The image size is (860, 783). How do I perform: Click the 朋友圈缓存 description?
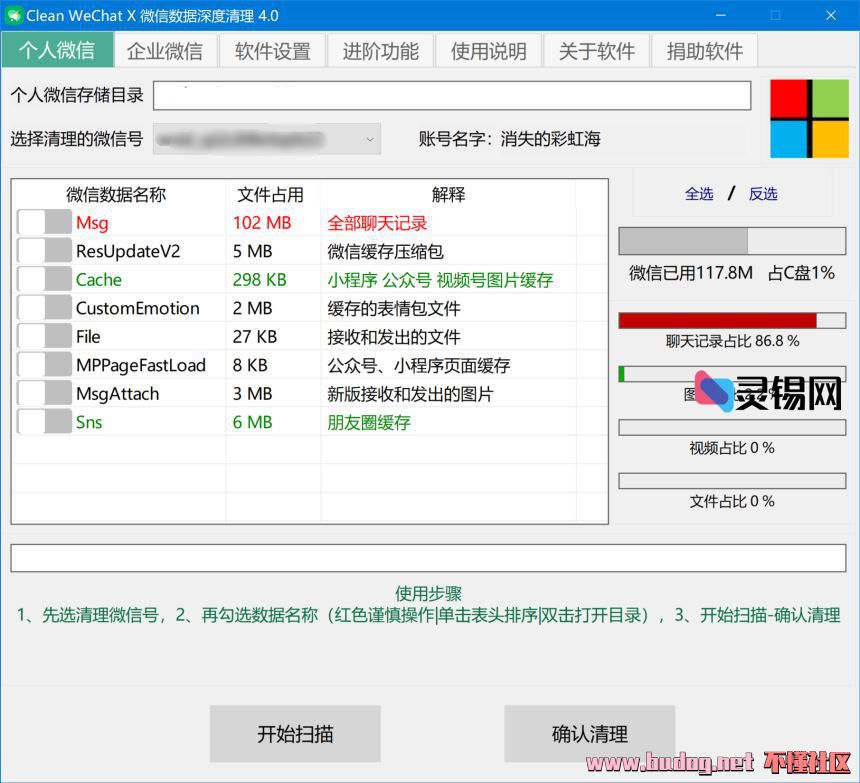(369, 423)
